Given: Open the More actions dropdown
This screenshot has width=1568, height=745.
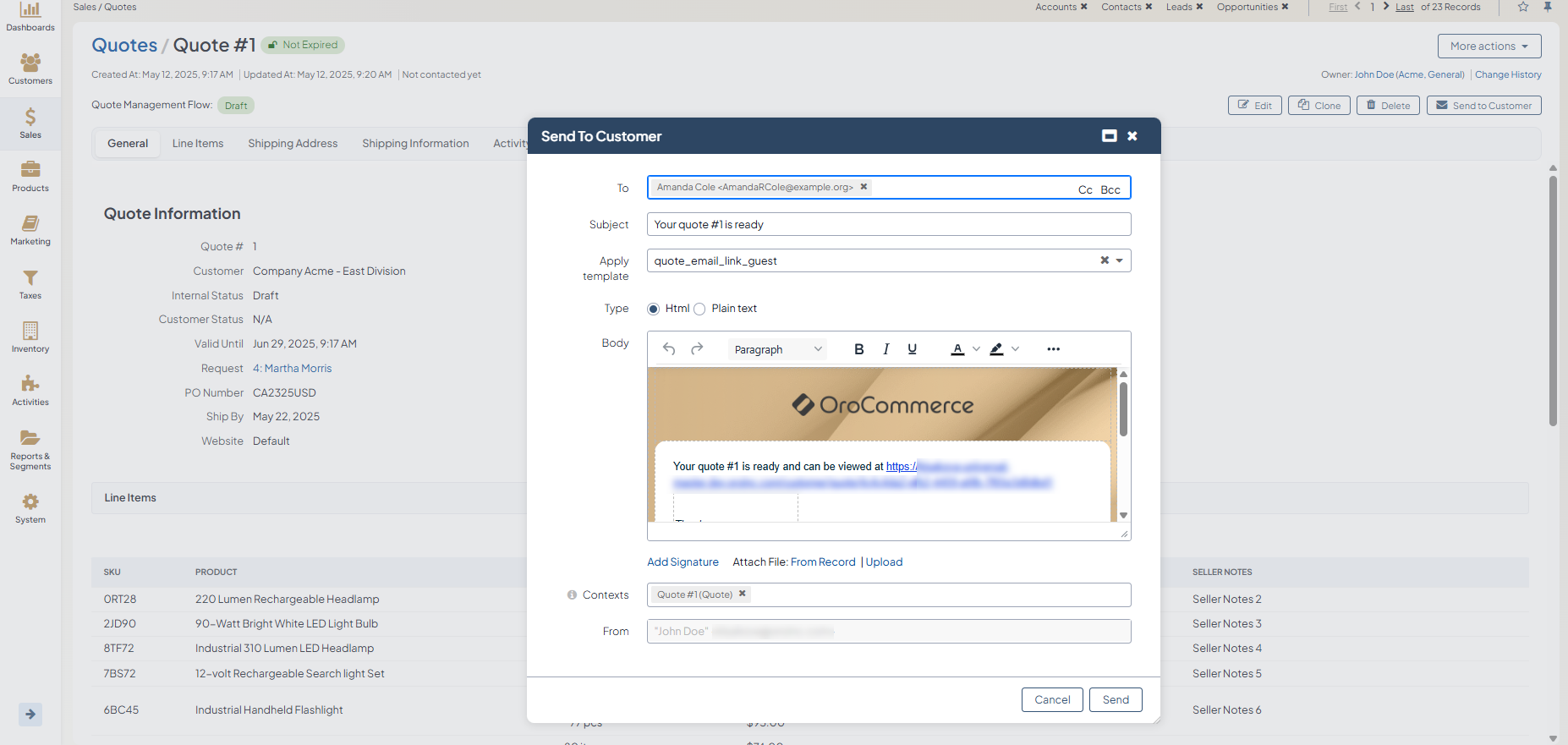Looking at the screenshot, I should point(1489,46).
